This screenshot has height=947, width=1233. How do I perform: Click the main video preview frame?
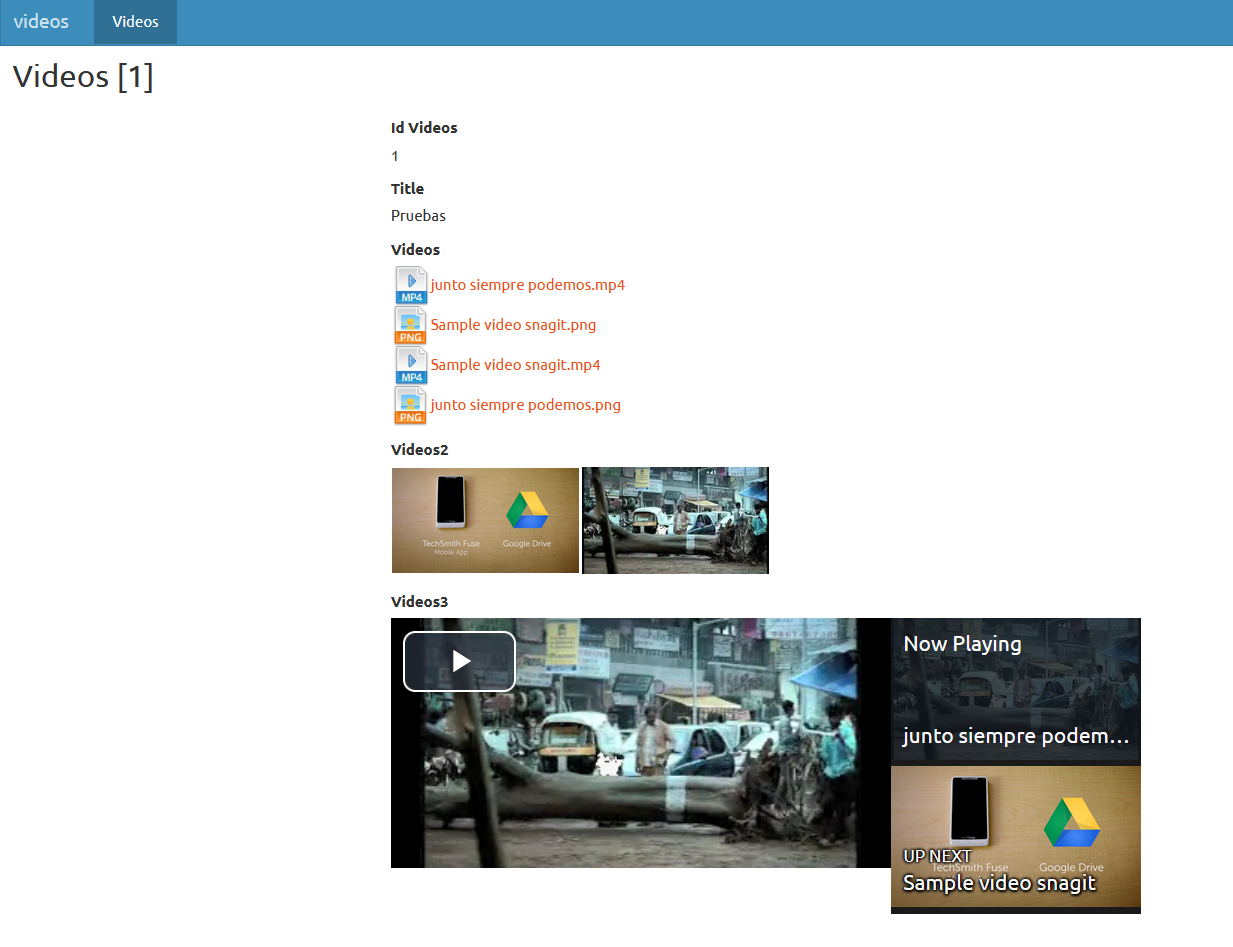click(640, 760)
